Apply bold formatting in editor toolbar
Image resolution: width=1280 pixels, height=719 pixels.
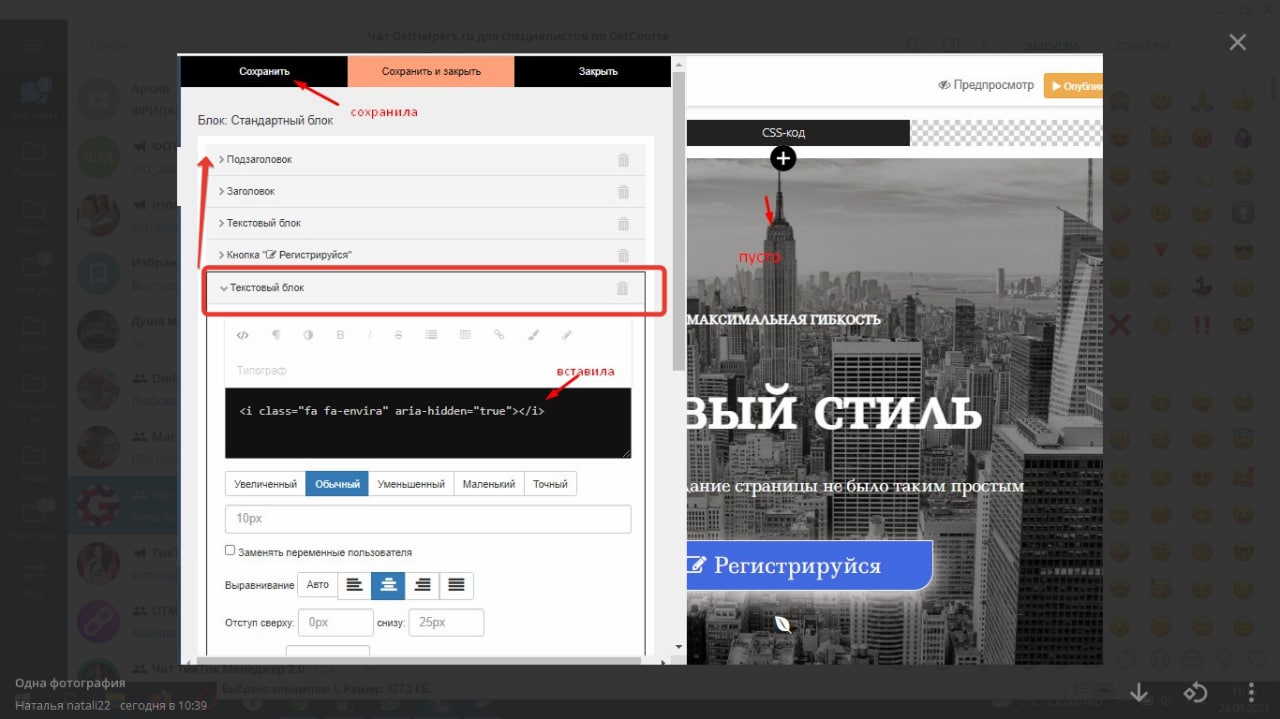pyautogui.click(x=340, y=335)
